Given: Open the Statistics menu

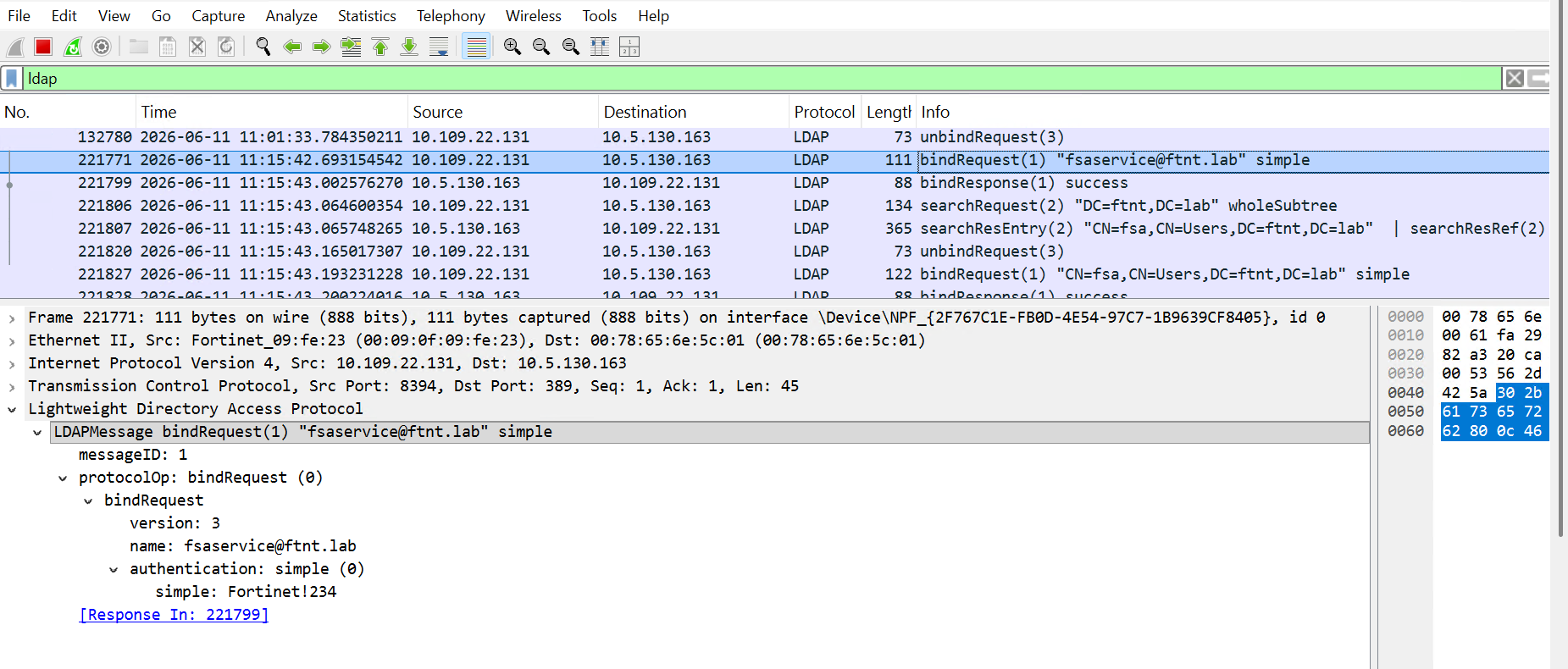Looking at the screenshot, I should (367, 15).
